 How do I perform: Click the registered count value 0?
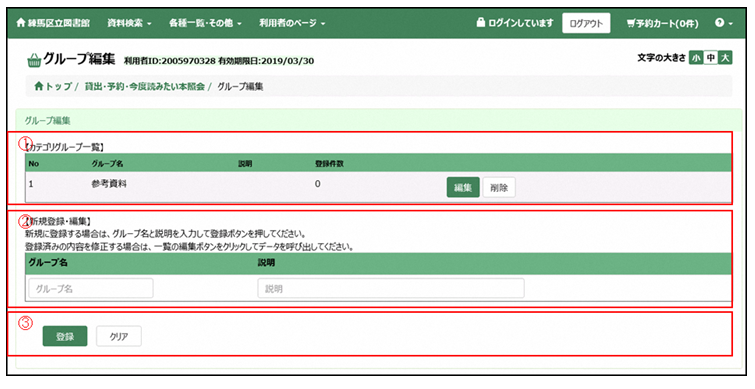[x=317, y=184]
